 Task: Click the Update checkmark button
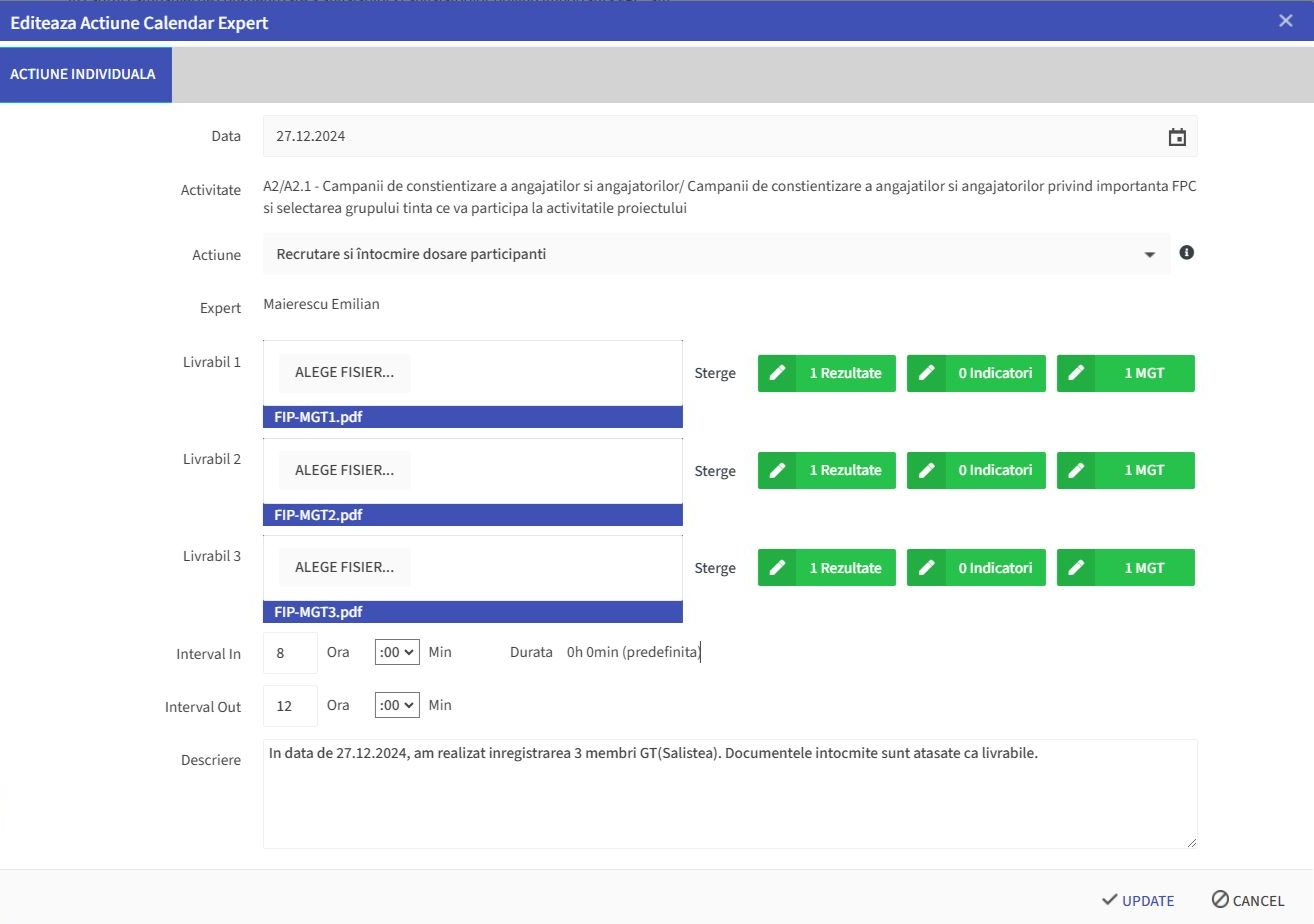click(x=1138, y=900)
